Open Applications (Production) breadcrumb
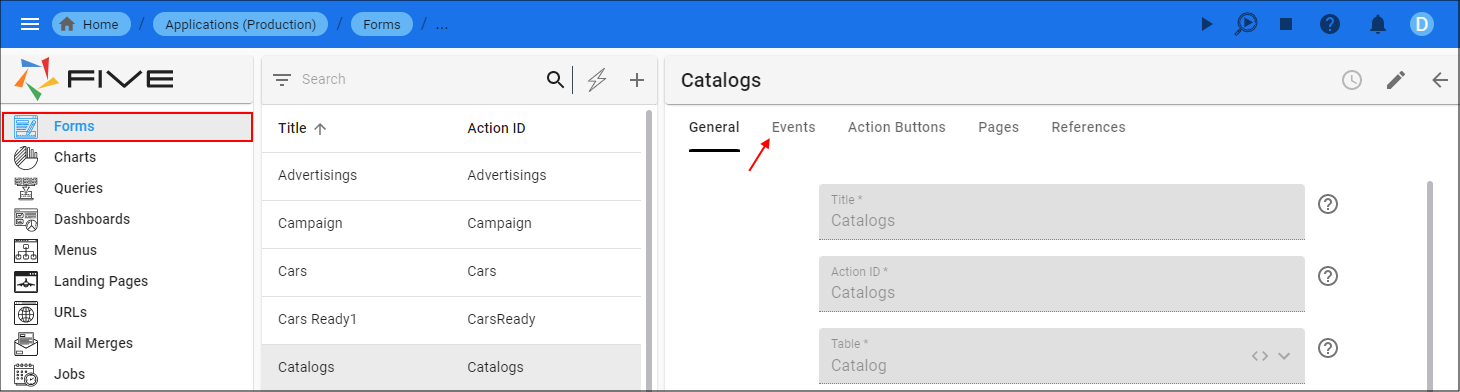The height and width of the screenshot is (392, 1460). [x=241, y=24]
